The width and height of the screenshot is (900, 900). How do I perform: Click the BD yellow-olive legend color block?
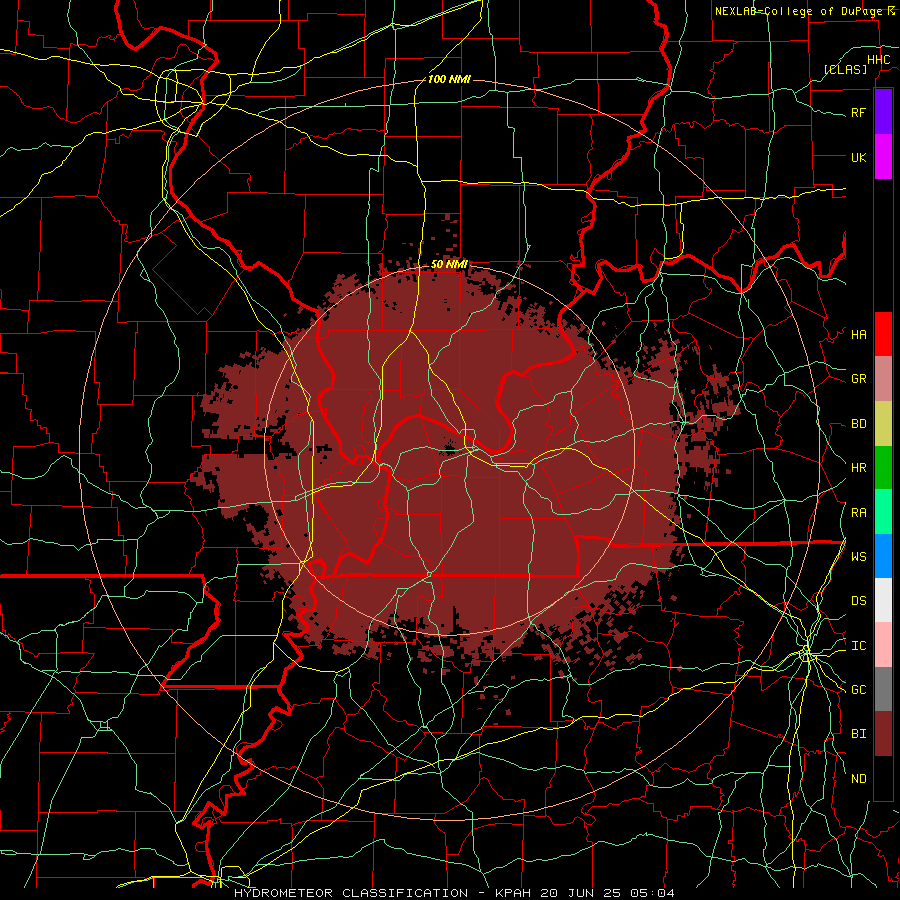point(883,424)
